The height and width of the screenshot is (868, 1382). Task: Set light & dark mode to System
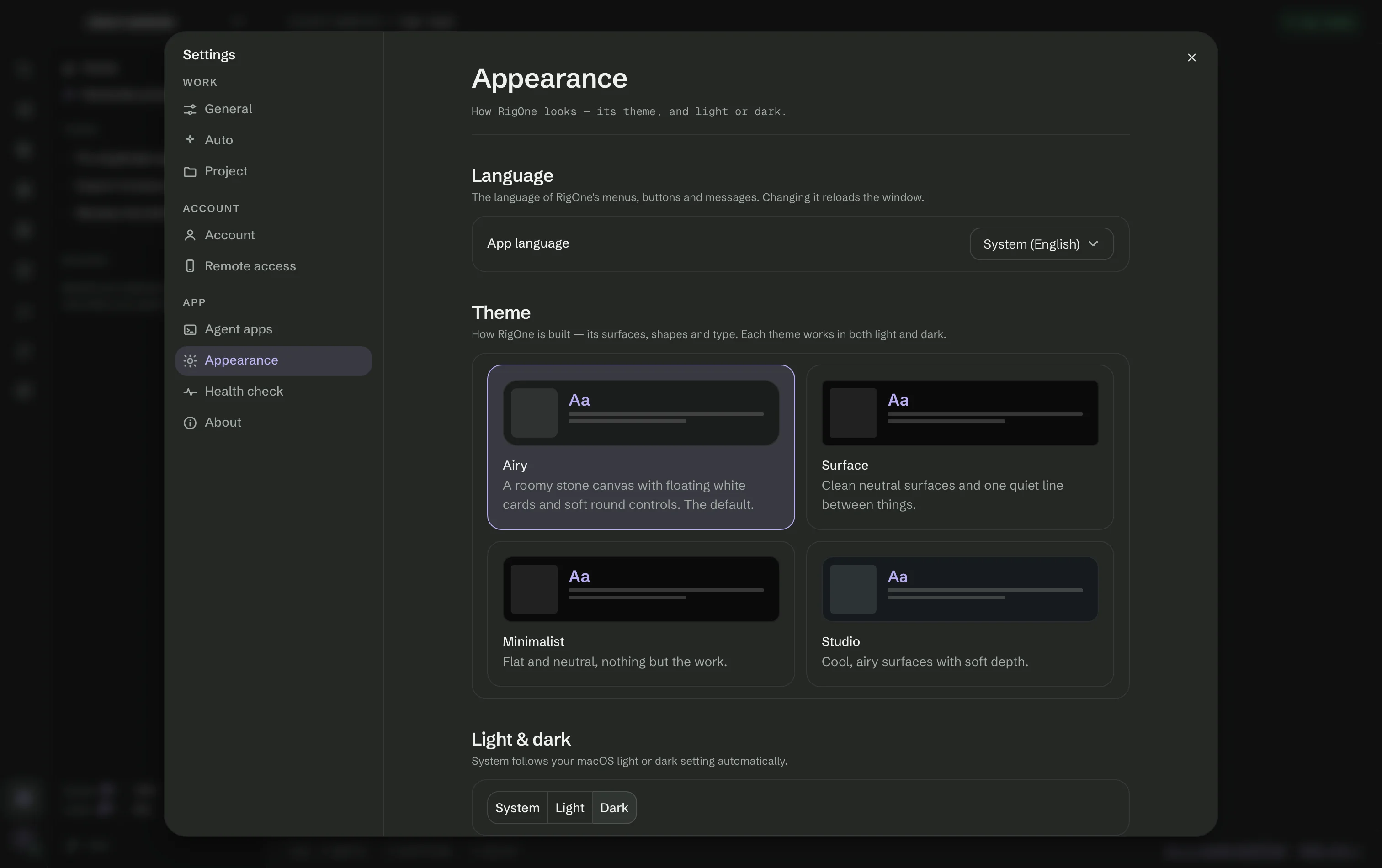coord(517,808)
